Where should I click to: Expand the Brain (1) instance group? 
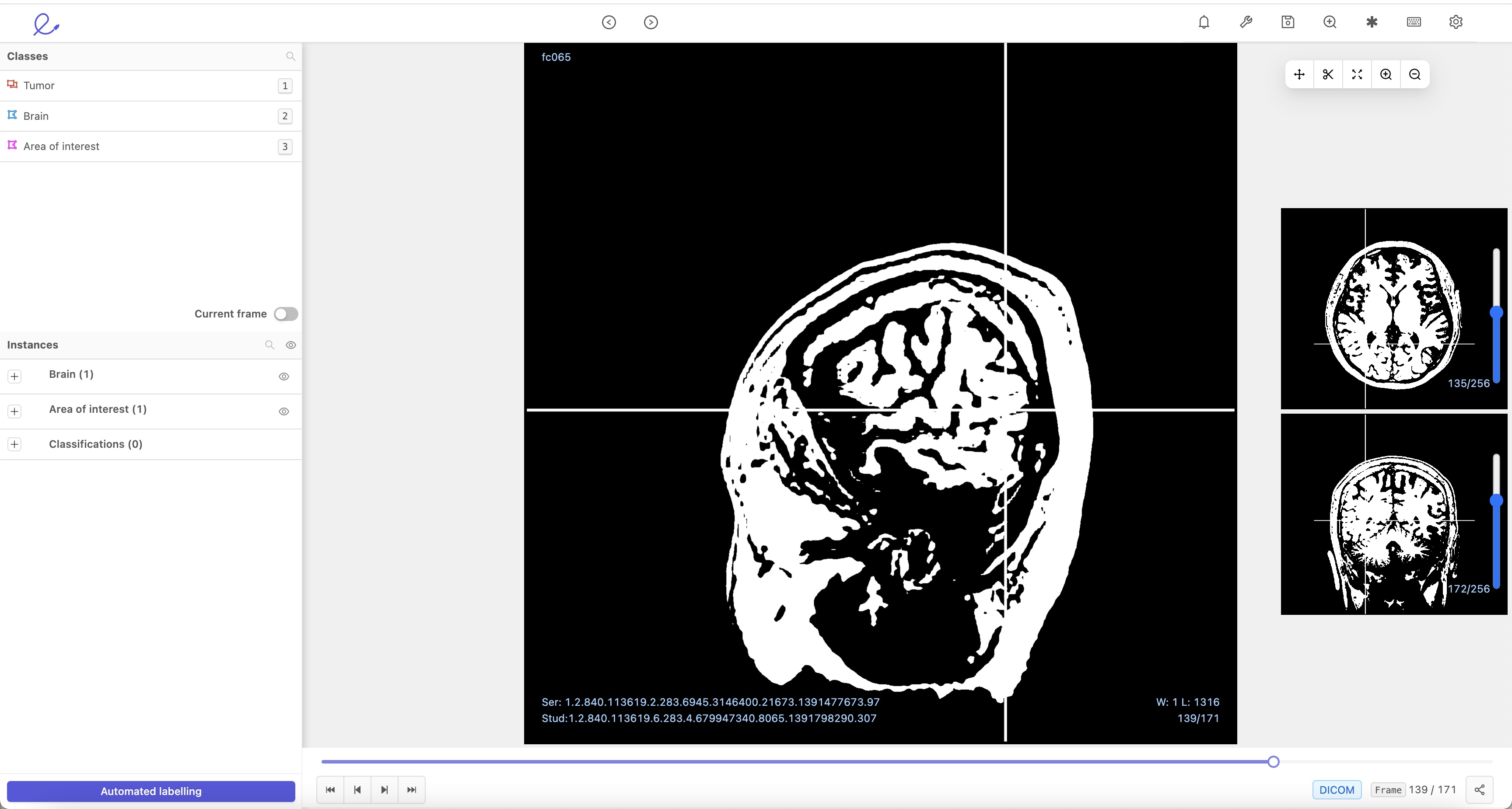[x=15, y=377]
